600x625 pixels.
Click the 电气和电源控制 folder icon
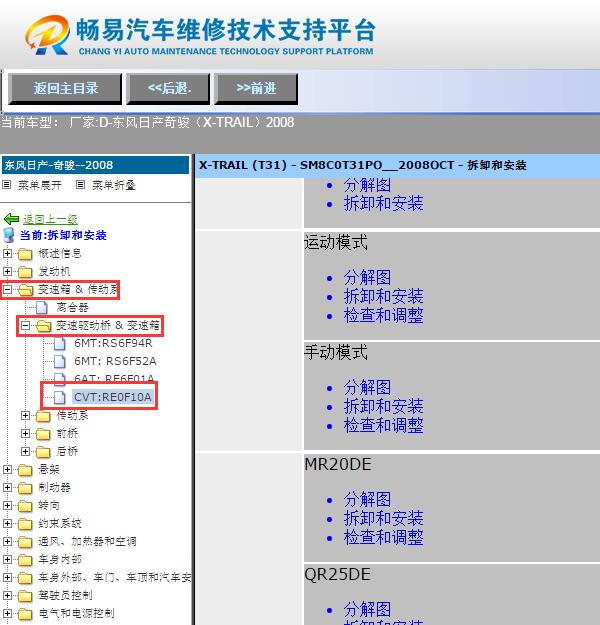[25, 614]
